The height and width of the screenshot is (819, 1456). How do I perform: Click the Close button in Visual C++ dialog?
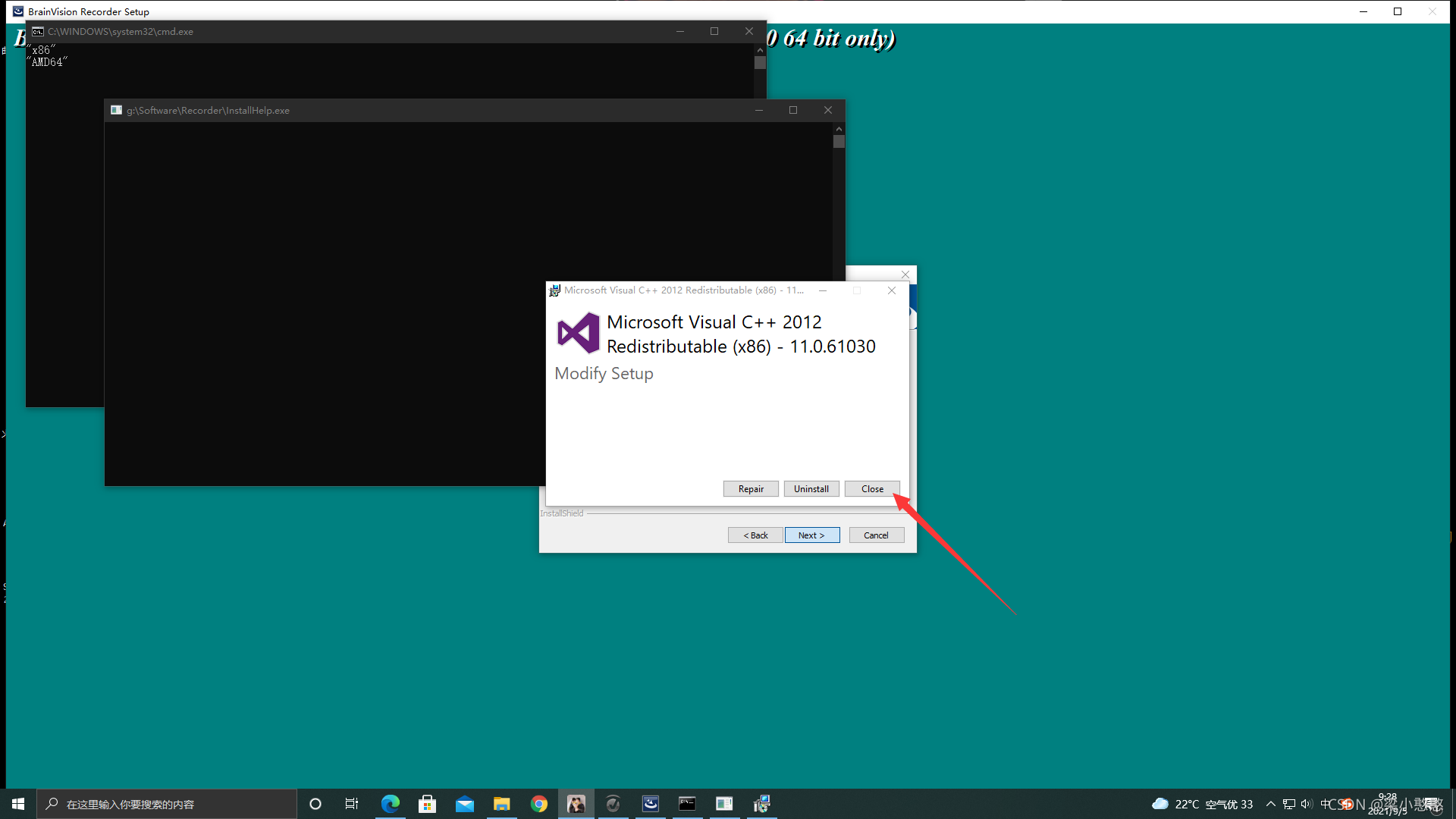point(872,488)
